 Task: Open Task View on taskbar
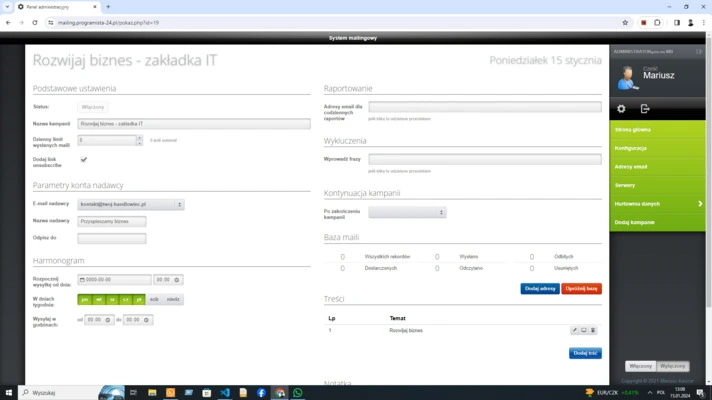pyautogui.click(x=133, y=393)
